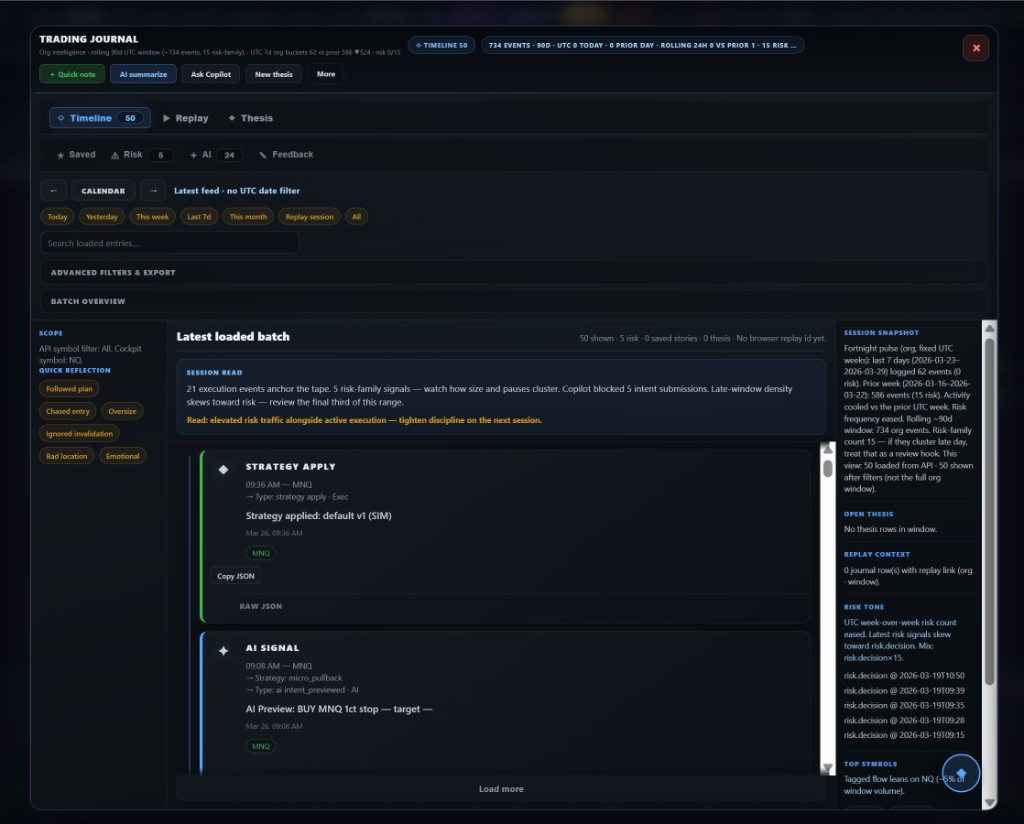The height and width of the screenshot is (824, 1024).
Task: Select the Oversize reflection tag
Action: [122, 411]
